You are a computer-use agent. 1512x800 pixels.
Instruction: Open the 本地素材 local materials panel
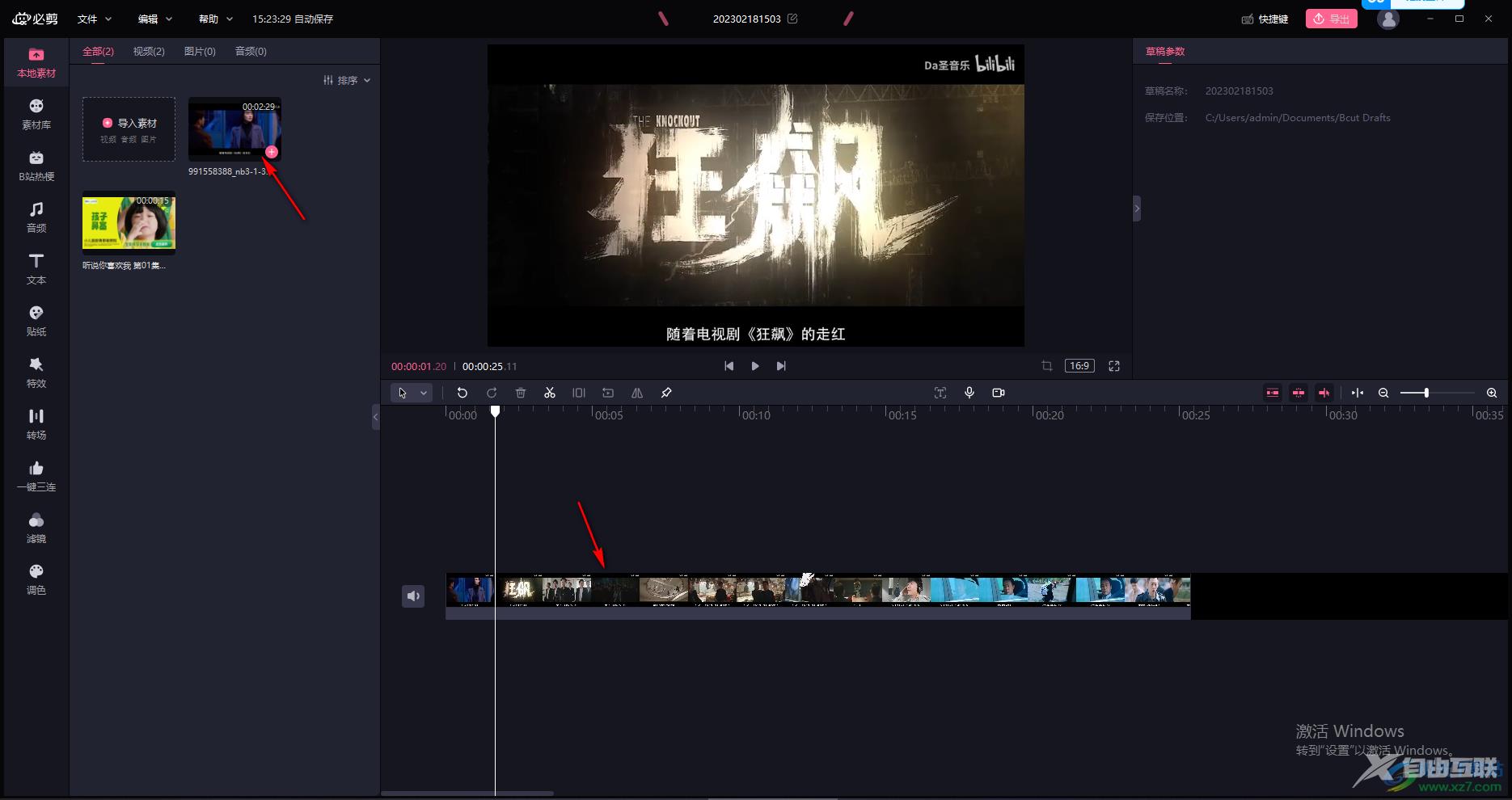[36, 63]
